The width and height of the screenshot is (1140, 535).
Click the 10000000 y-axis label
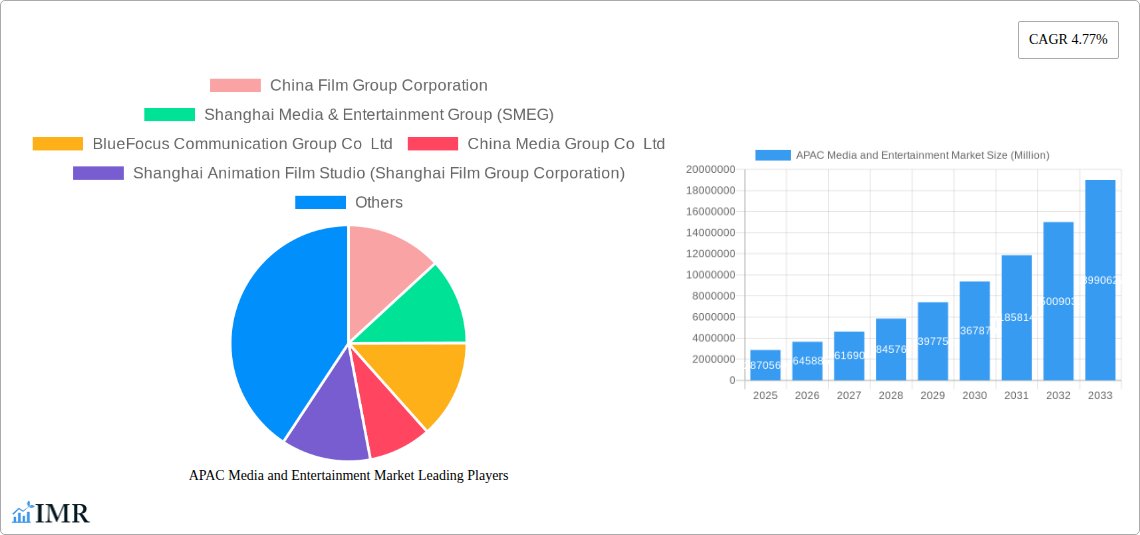pyautogui.click(x=710, y=275)
